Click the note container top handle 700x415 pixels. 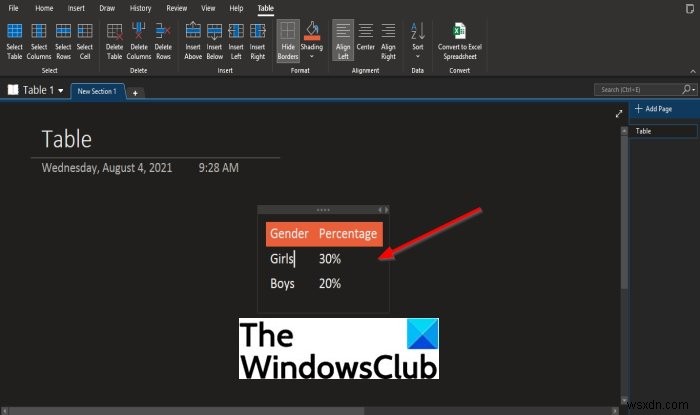click(323, 210)
